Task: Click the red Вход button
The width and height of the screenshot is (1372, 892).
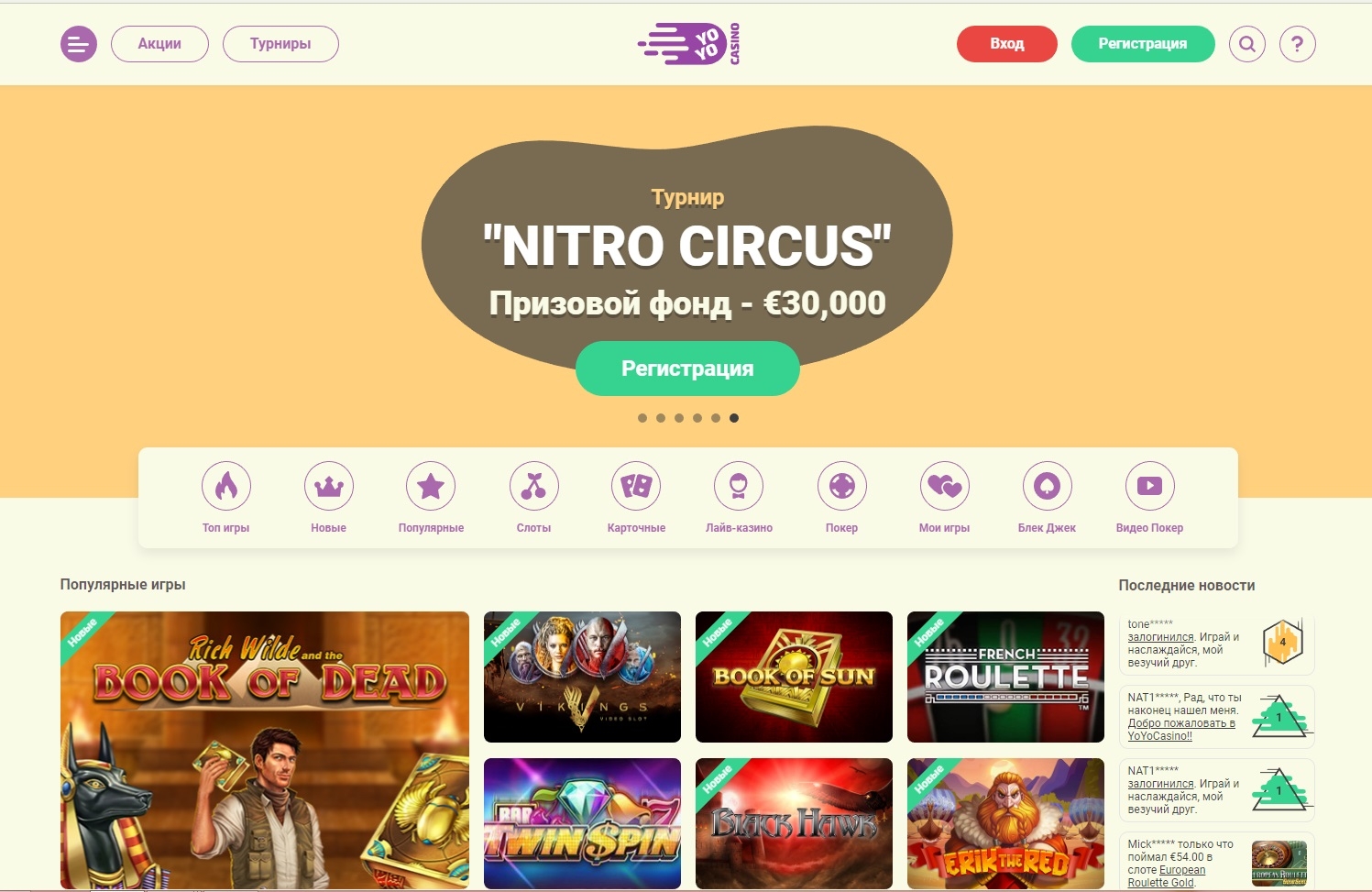Action: click(1007, 44)
